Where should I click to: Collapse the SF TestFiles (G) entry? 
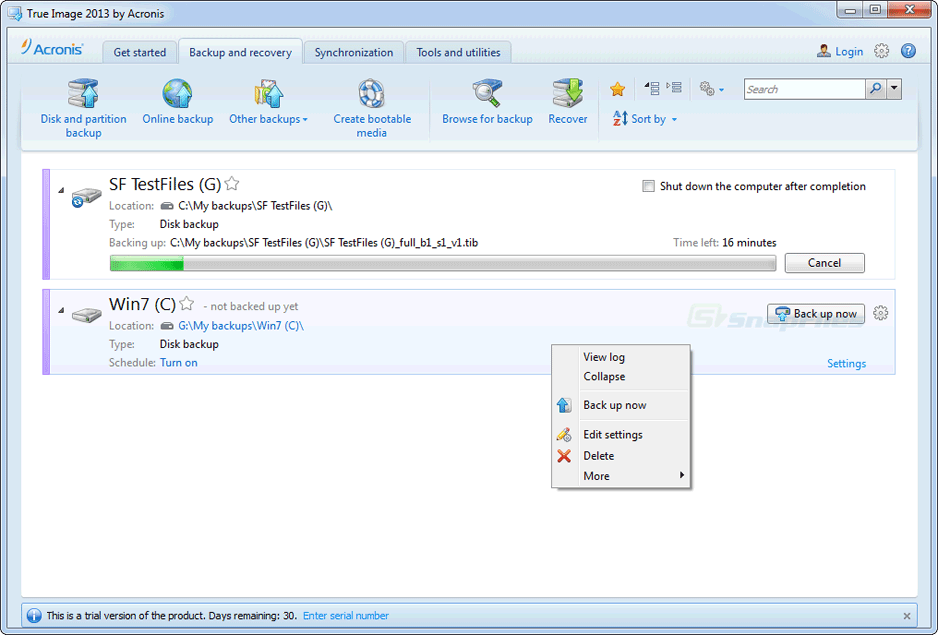pyautogui.click(x=61, y=190)
